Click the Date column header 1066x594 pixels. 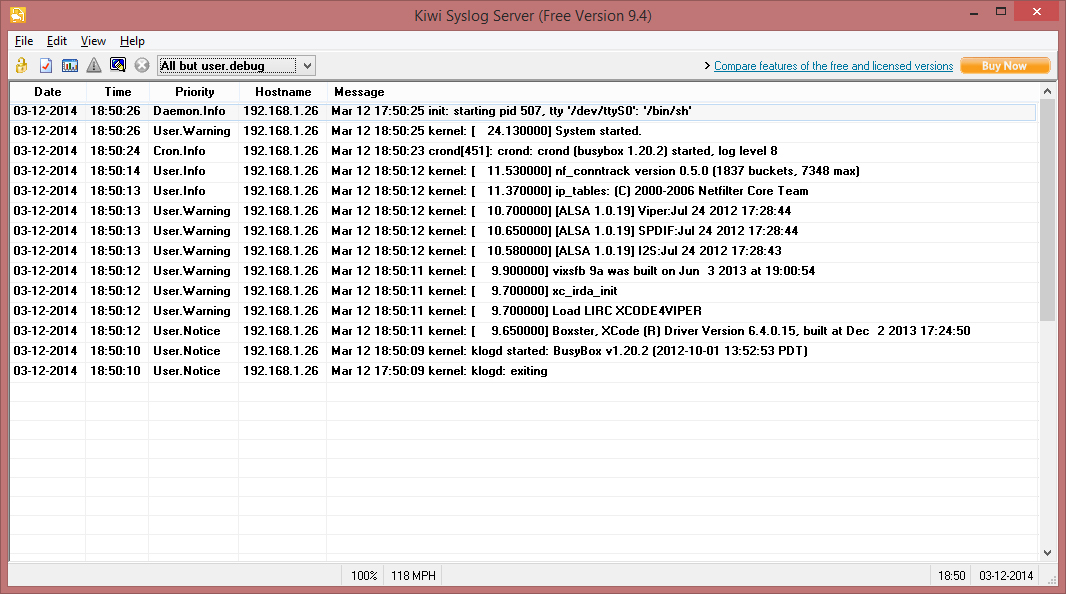coord(48,92)
